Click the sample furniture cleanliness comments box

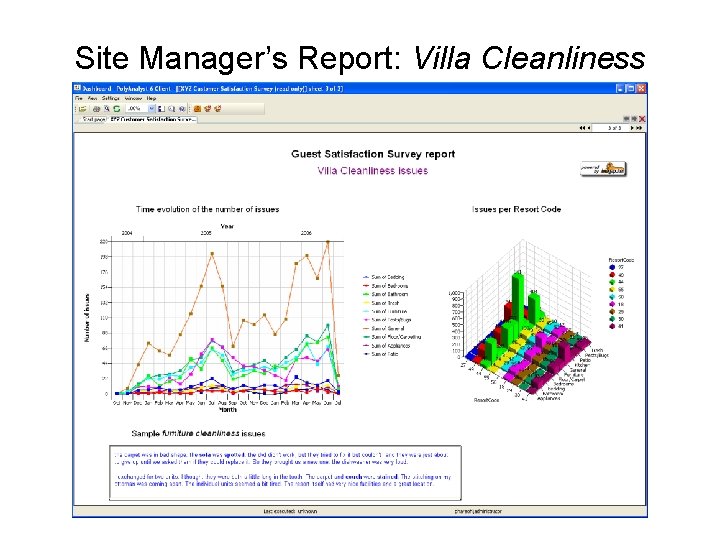[285, 472]
